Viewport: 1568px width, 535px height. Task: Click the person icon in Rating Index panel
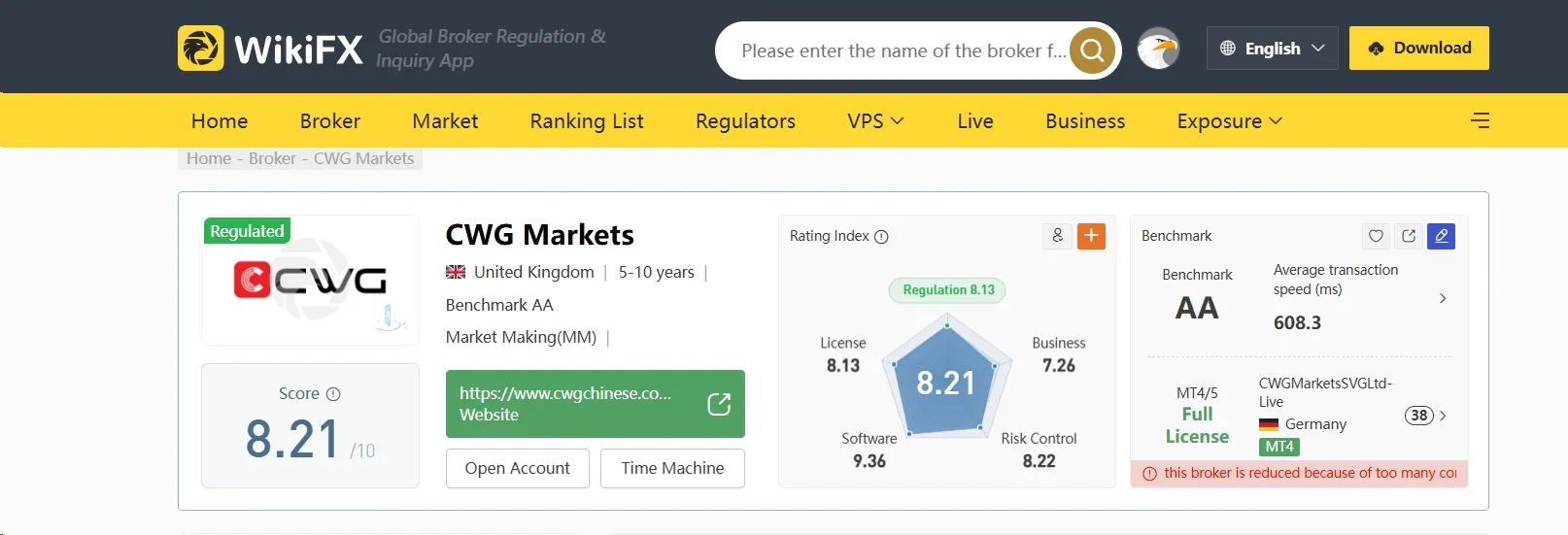[1058, 236]
